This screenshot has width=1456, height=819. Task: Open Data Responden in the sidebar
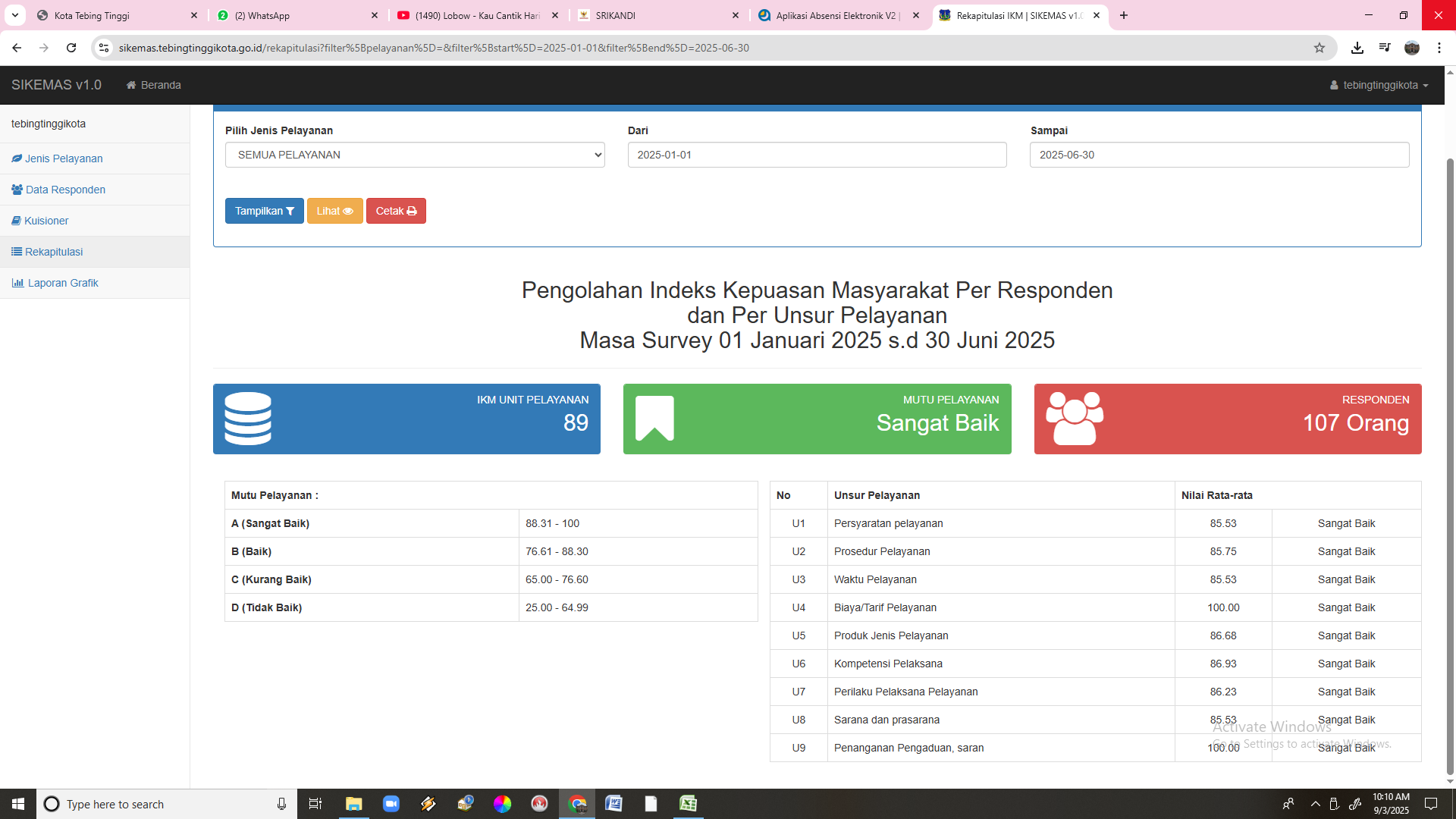[x=65, y=190]
